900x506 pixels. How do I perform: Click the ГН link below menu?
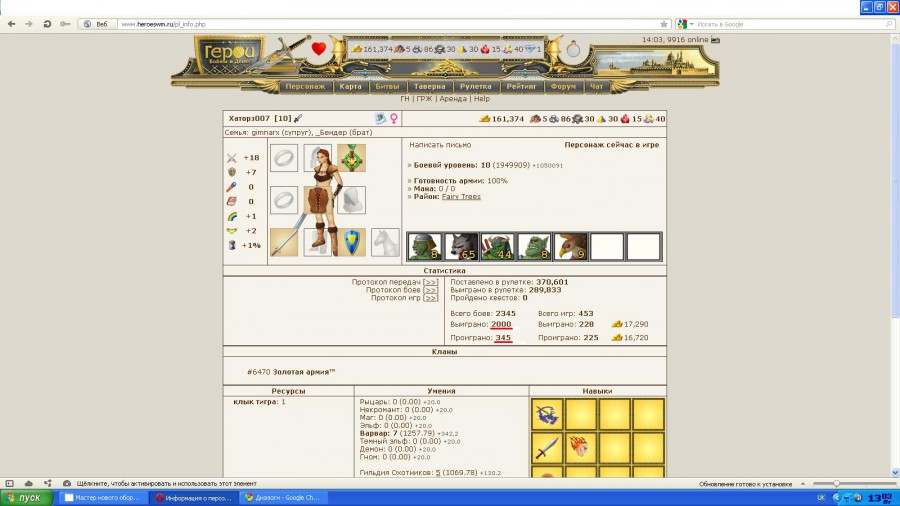pos(405,99)
